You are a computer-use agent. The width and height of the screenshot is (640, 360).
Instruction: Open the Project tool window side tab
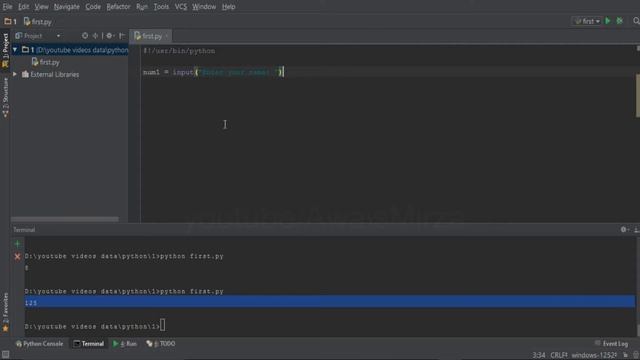click(x=5, y=49)
